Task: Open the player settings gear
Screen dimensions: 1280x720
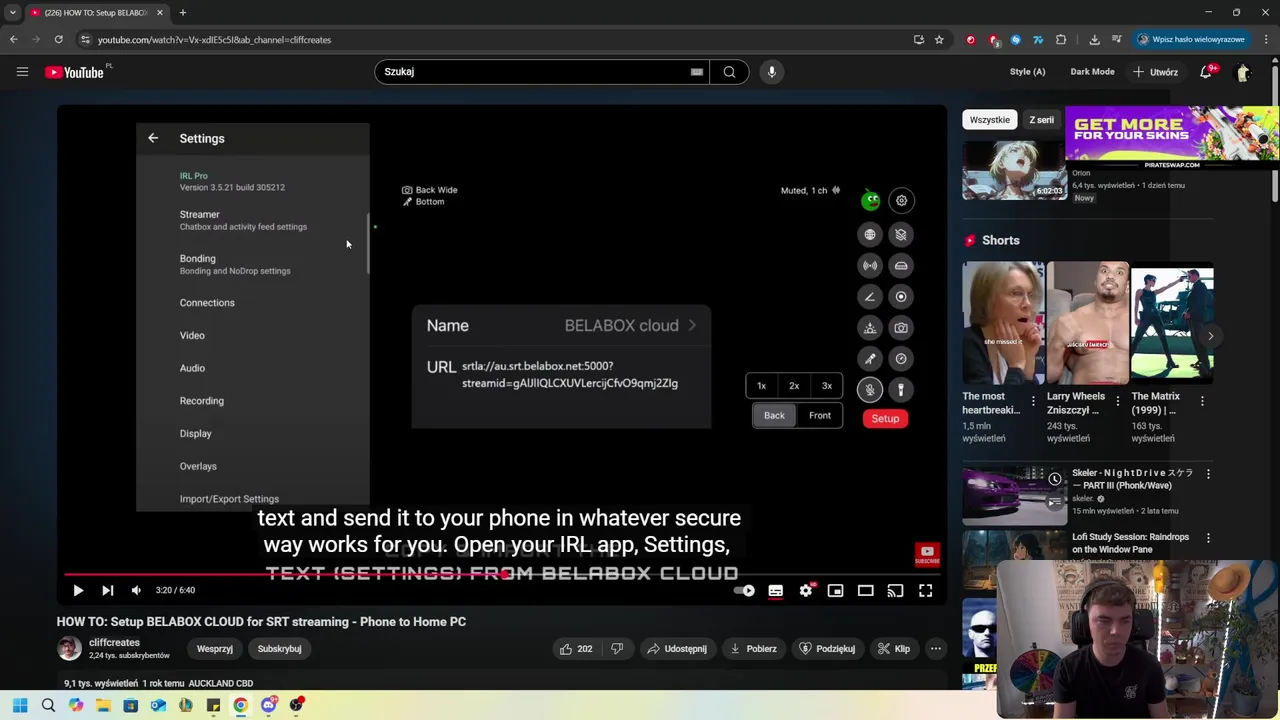Action: click(x=806, y=590)
